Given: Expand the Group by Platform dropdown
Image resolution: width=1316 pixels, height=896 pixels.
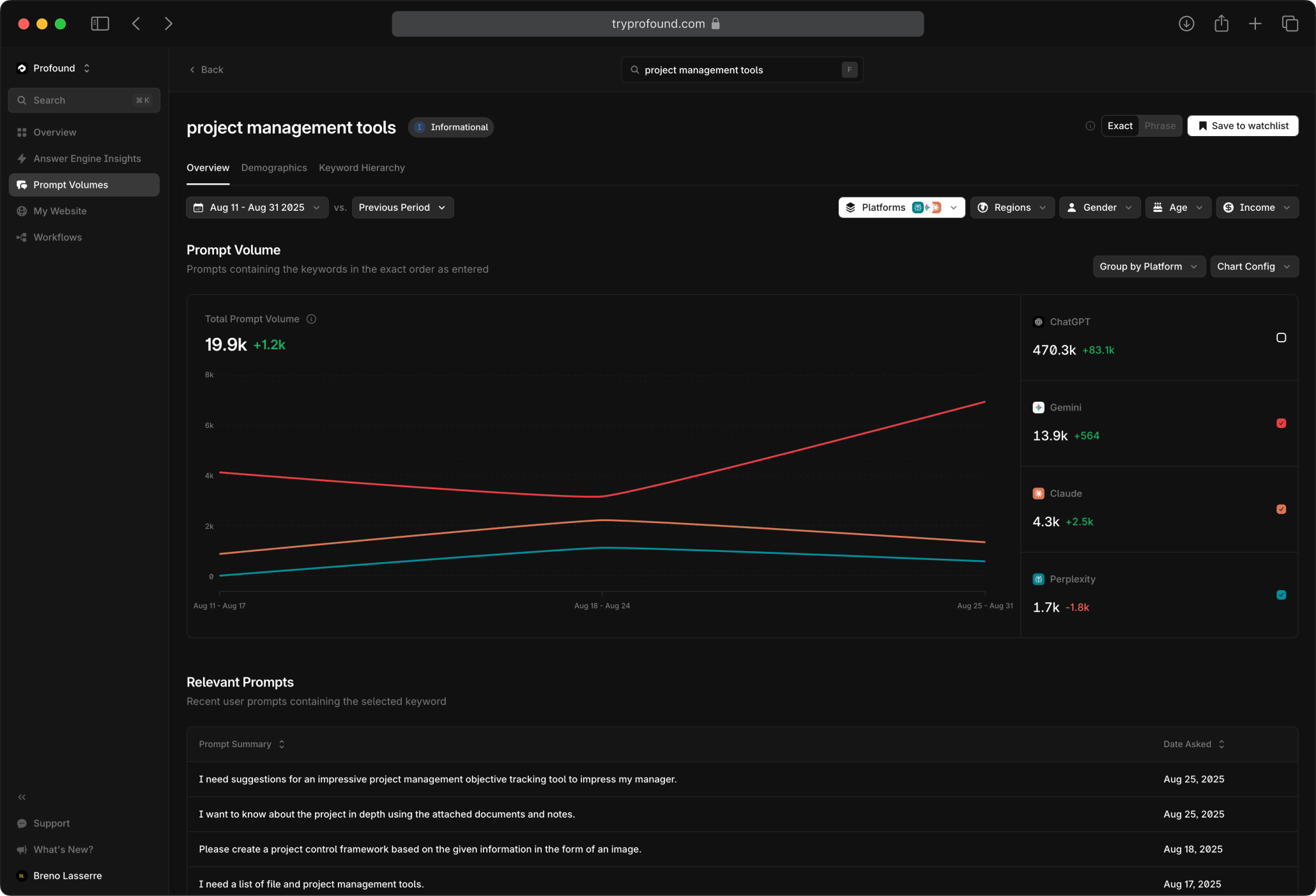Looking at the screenshot, I should [1149, 266].
